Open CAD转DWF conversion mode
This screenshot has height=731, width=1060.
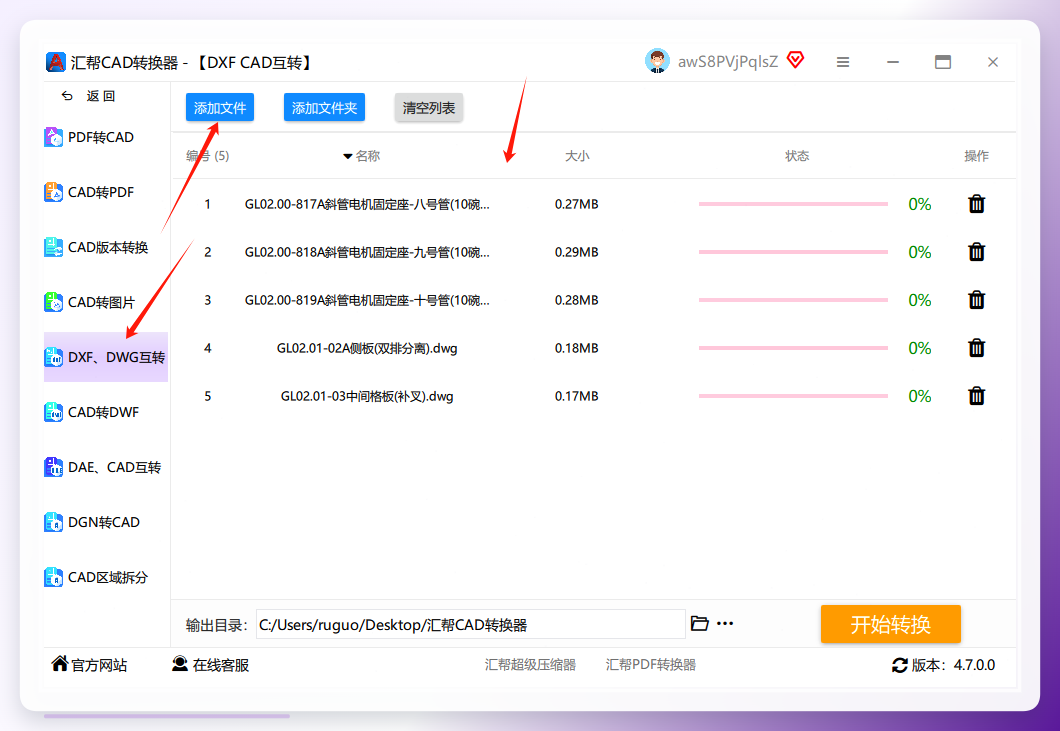tap(103, 412)
